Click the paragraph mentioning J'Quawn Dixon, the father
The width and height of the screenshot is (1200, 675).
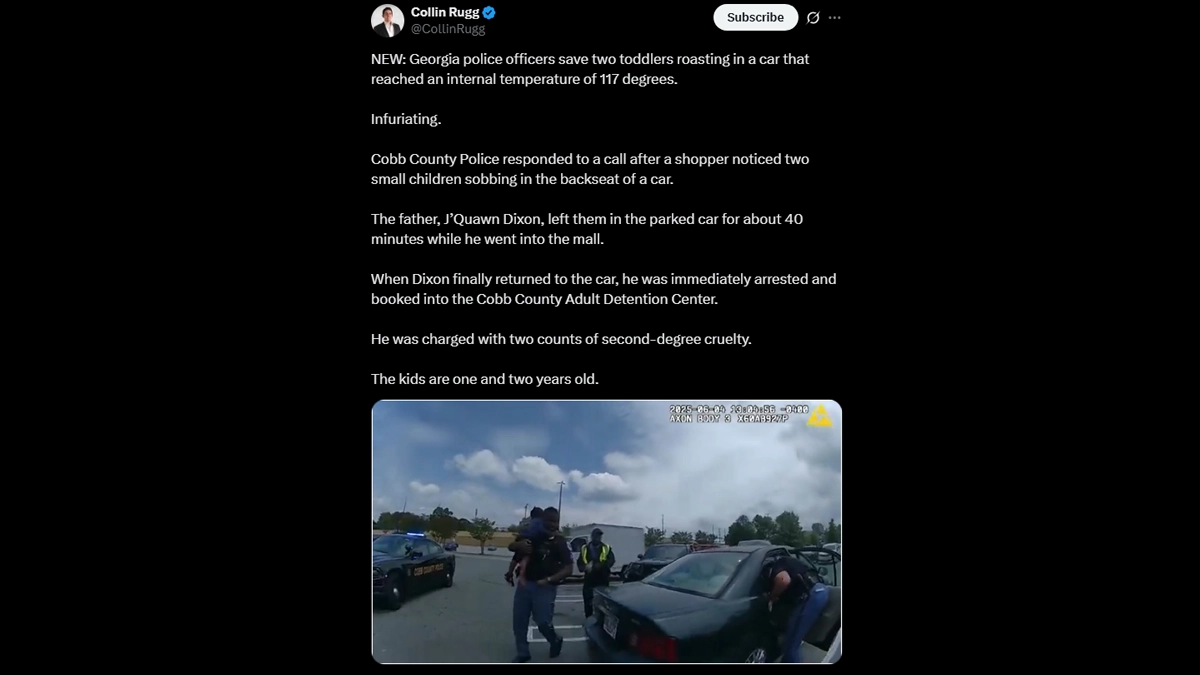(x=587, y=229)
